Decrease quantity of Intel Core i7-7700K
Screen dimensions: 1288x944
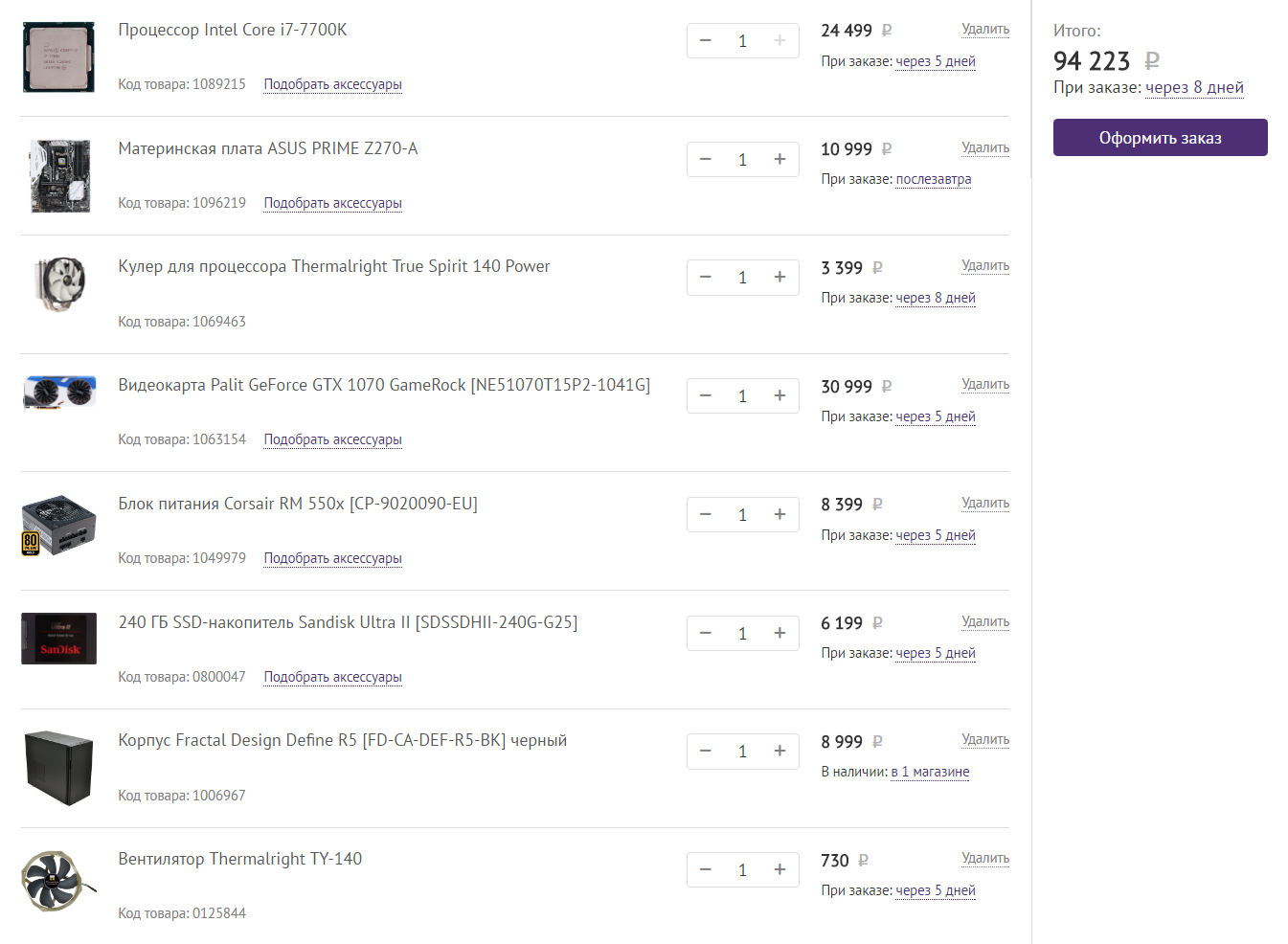(706, 41)
